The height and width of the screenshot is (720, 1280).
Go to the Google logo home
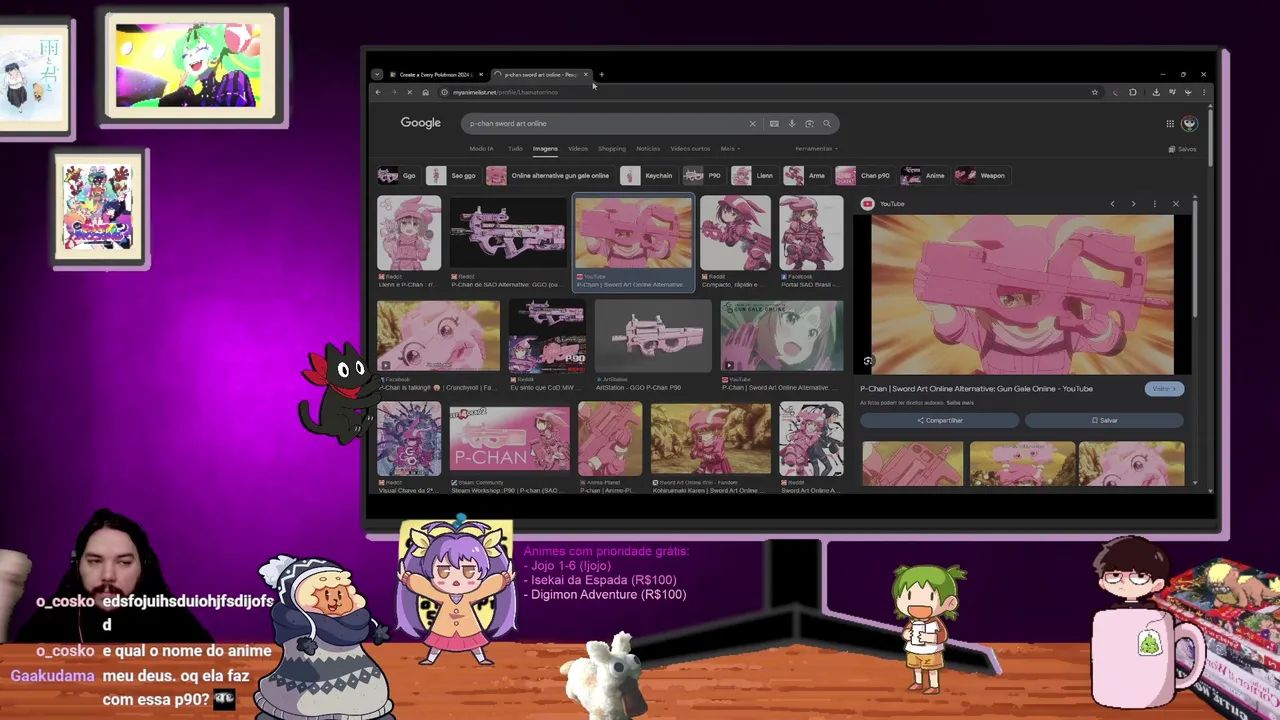coord(421,123)
